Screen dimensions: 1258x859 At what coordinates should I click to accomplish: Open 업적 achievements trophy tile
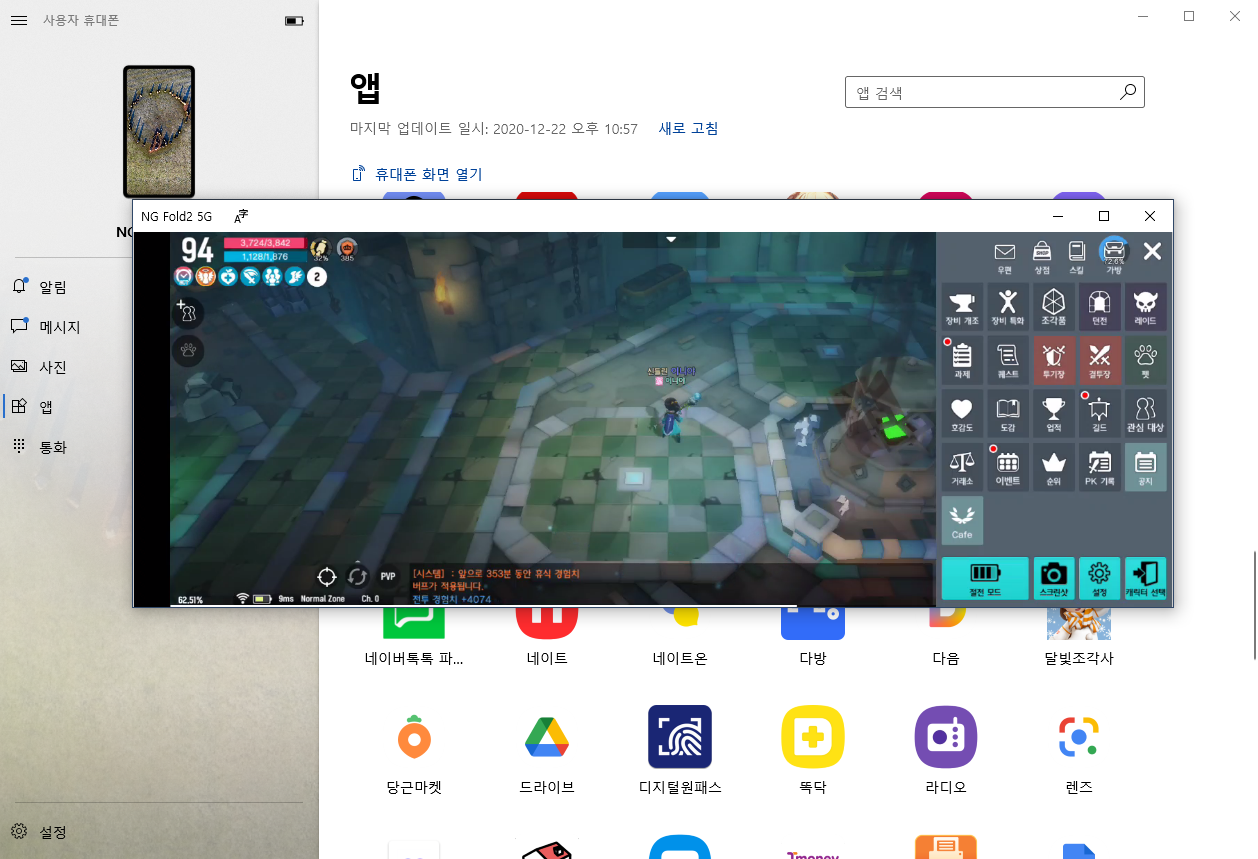coord(1054,414)
